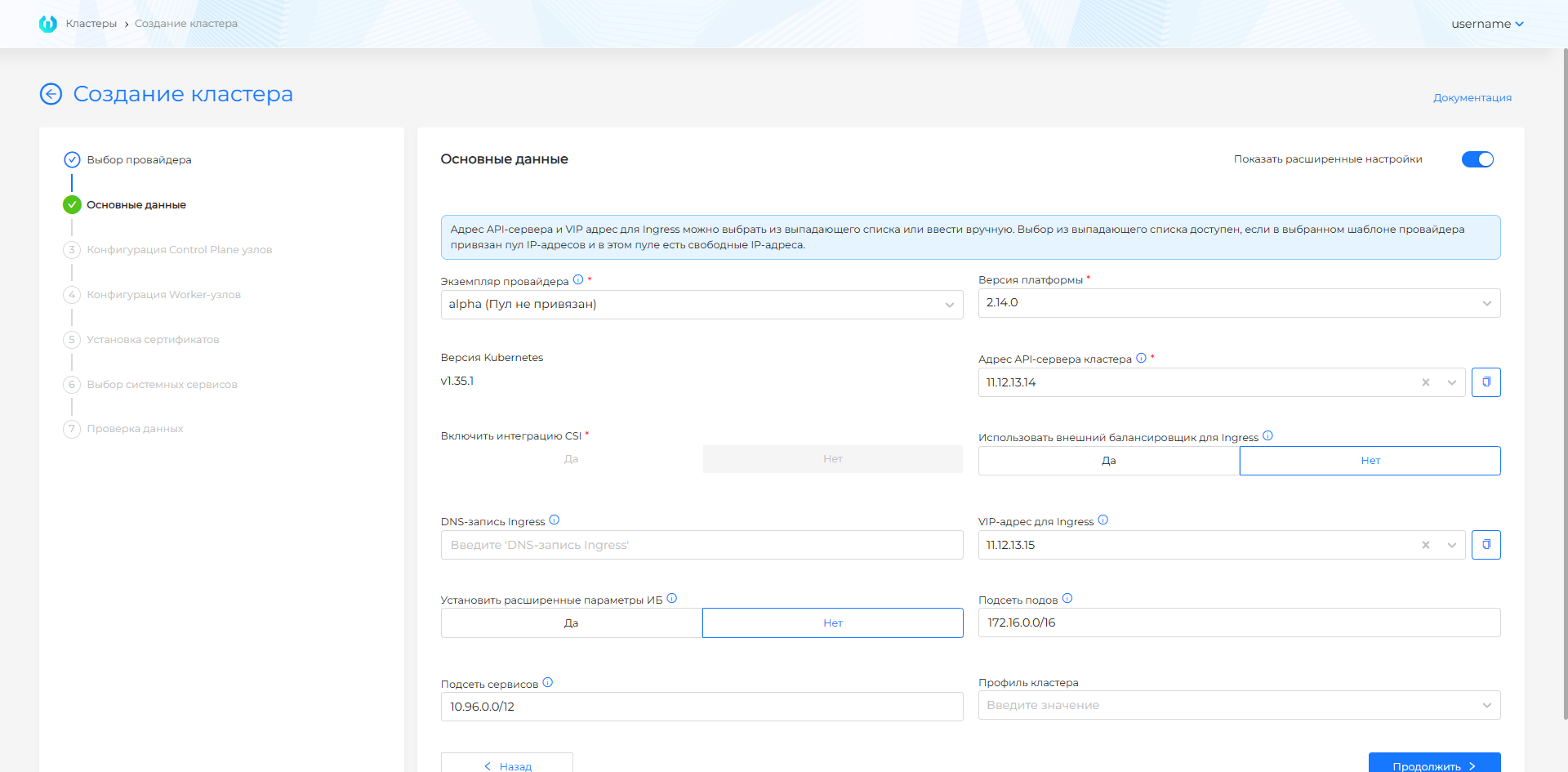Click the Продолжить button
1568x772 pixels.
click(x=1434, y=764)
